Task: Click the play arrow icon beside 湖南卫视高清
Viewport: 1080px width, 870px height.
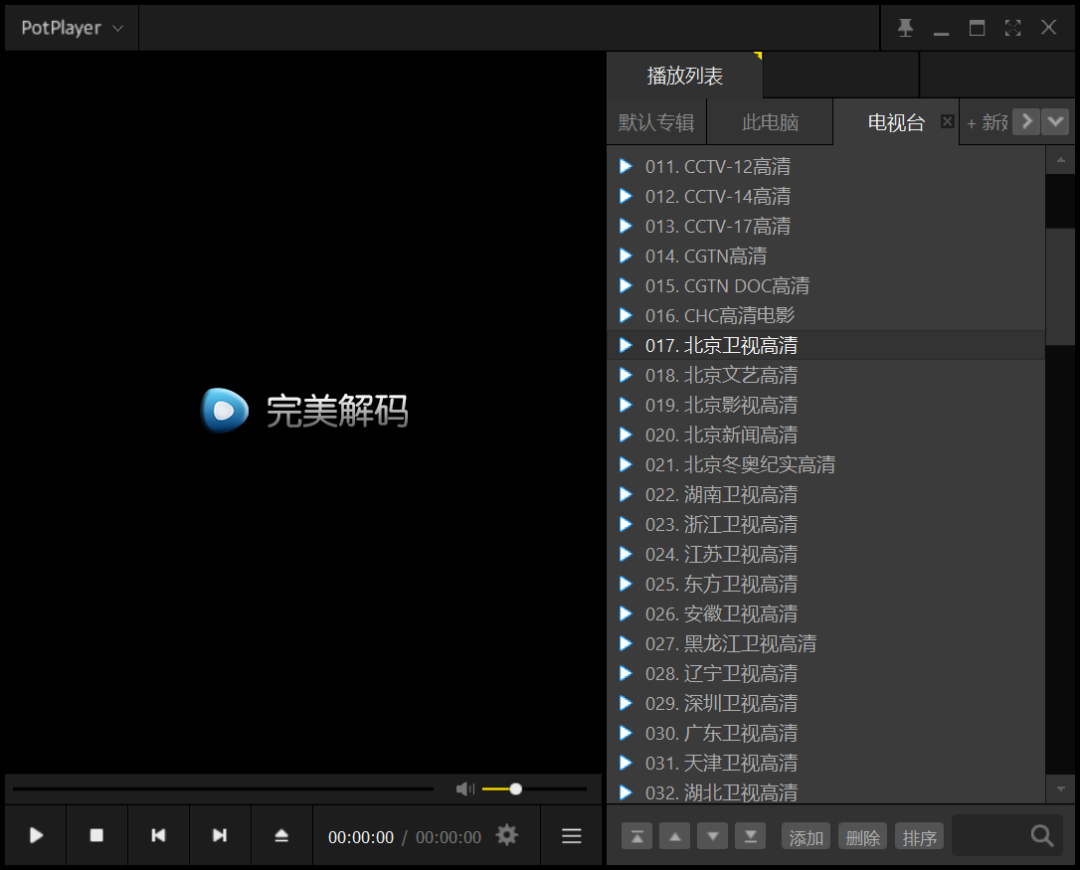Action: (625, 494)
